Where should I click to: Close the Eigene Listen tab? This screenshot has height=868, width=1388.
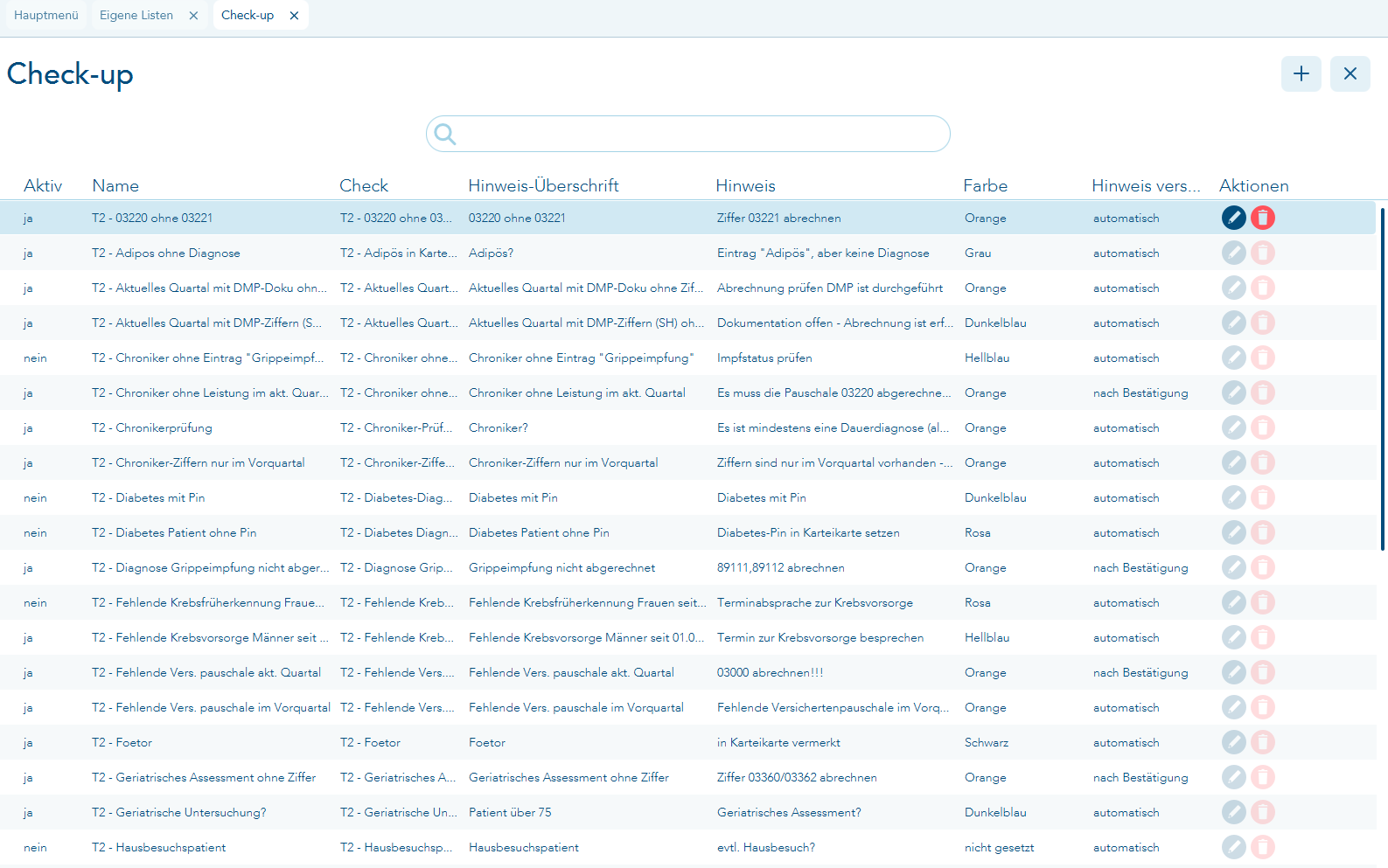point(193,16)
